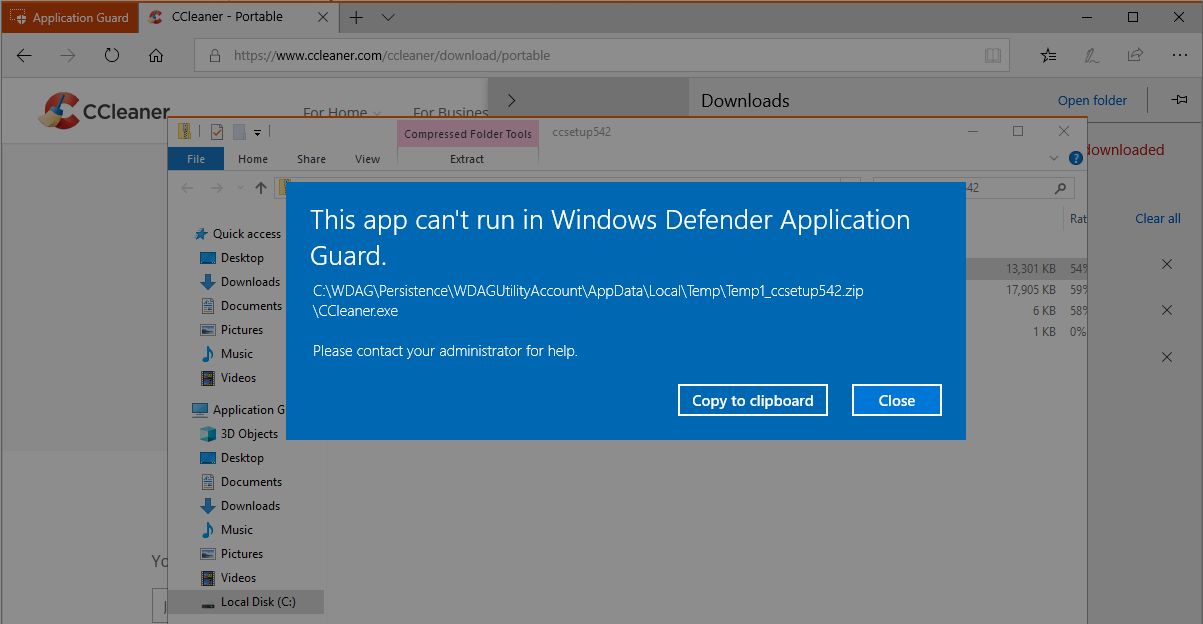Refresh the CCleaner page in Edge
The width and height of the screenshot is (1203, 624).
(x=112, y=56)
